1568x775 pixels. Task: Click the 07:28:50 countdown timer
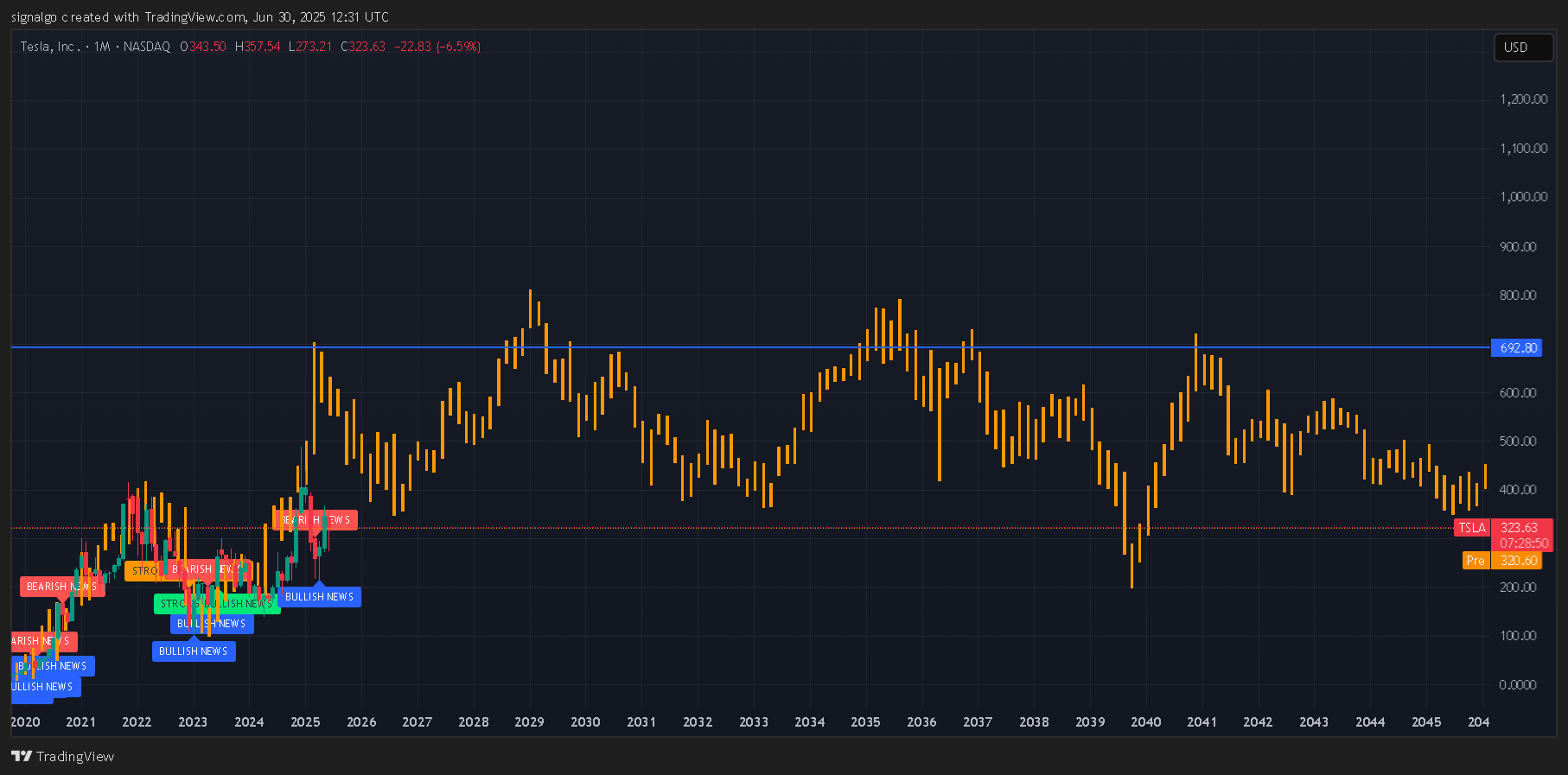click(1523, 543)
